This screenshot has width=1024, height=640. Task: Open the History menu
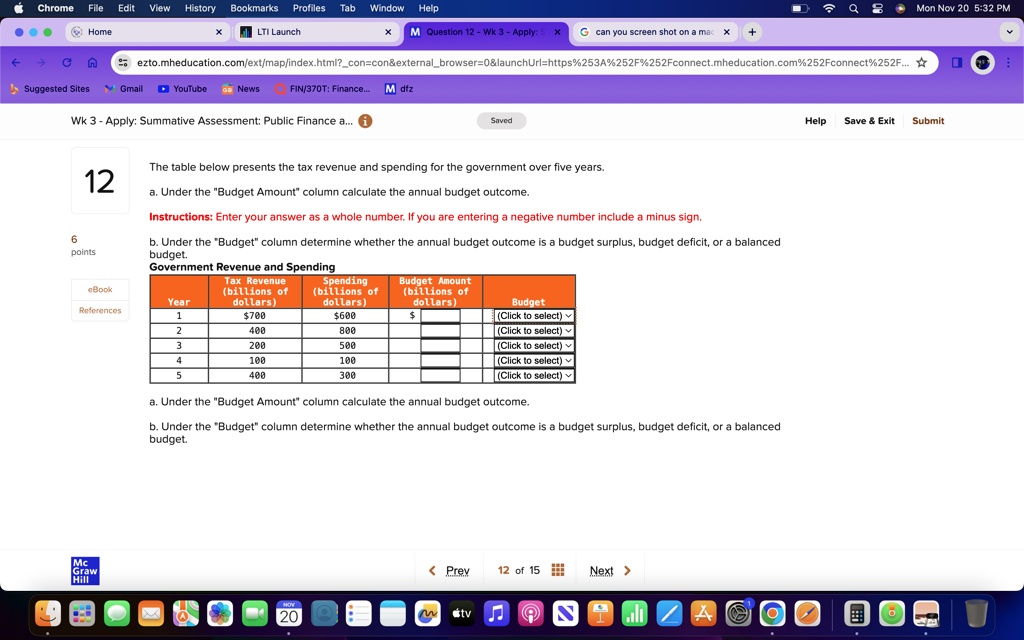199,8
